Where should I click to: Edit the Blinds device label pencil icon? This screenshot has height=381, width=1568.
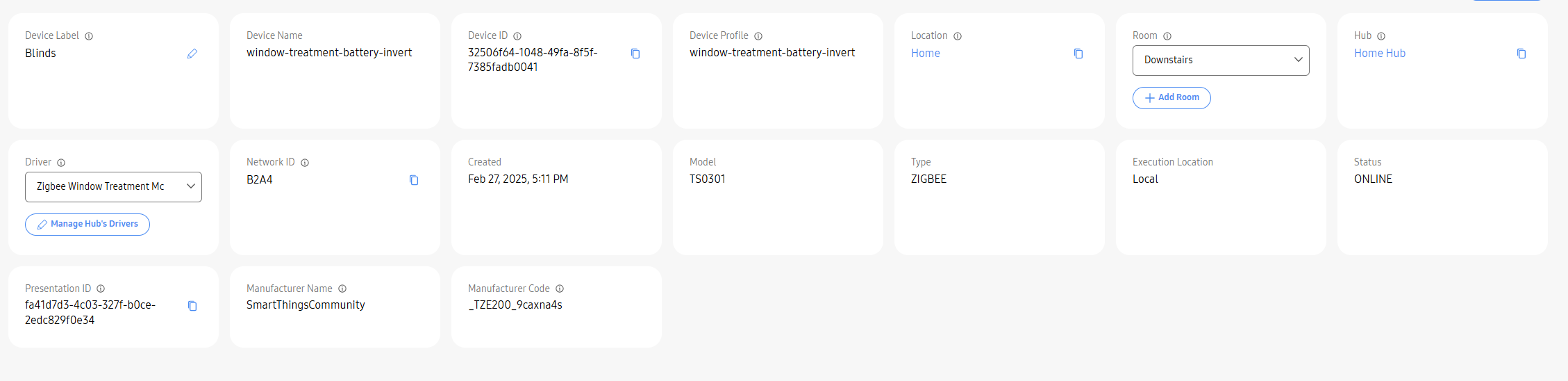[192, 54]
